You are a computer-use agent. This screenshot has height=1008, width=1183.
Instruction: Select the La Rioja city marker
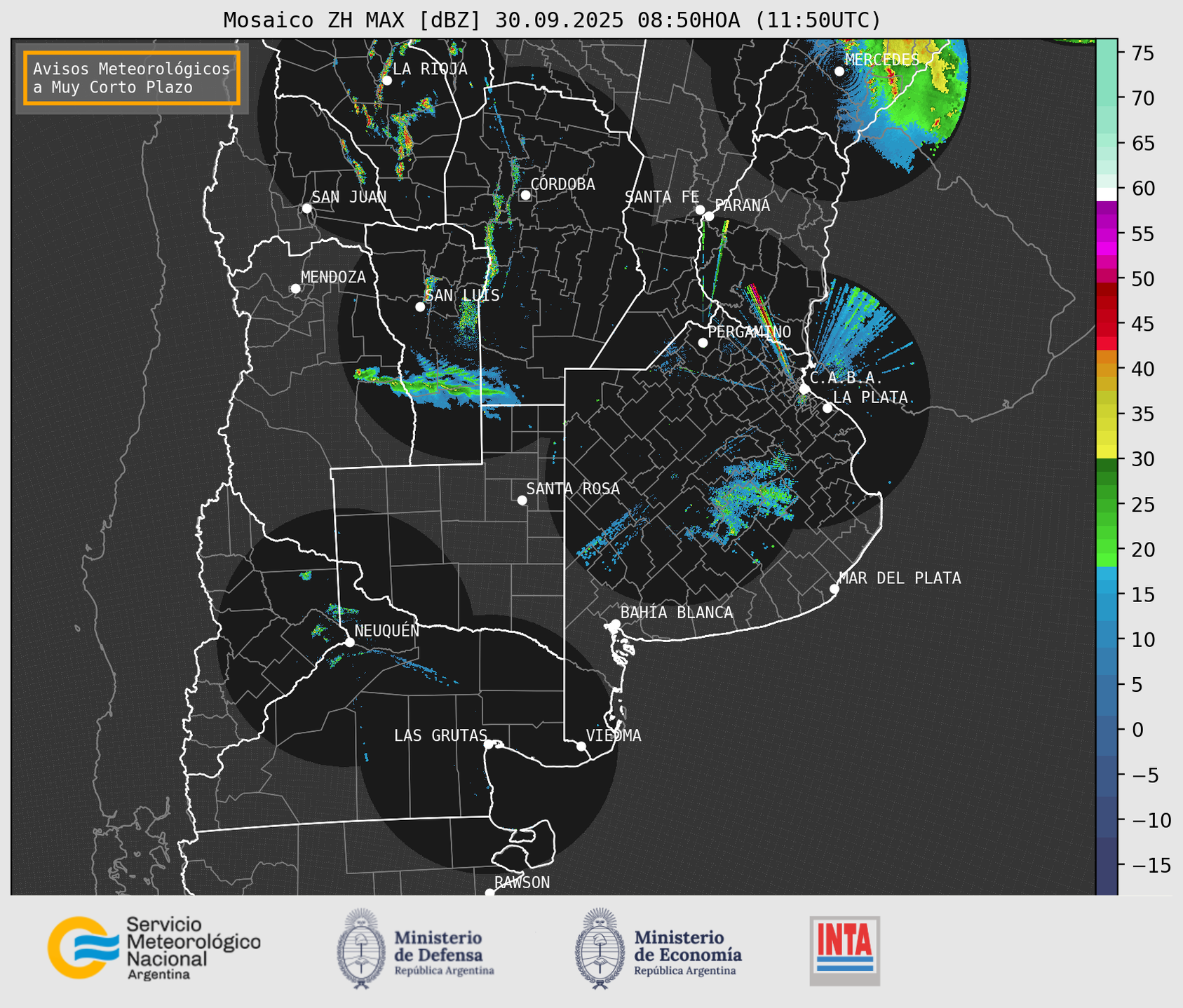pos(386,81)
